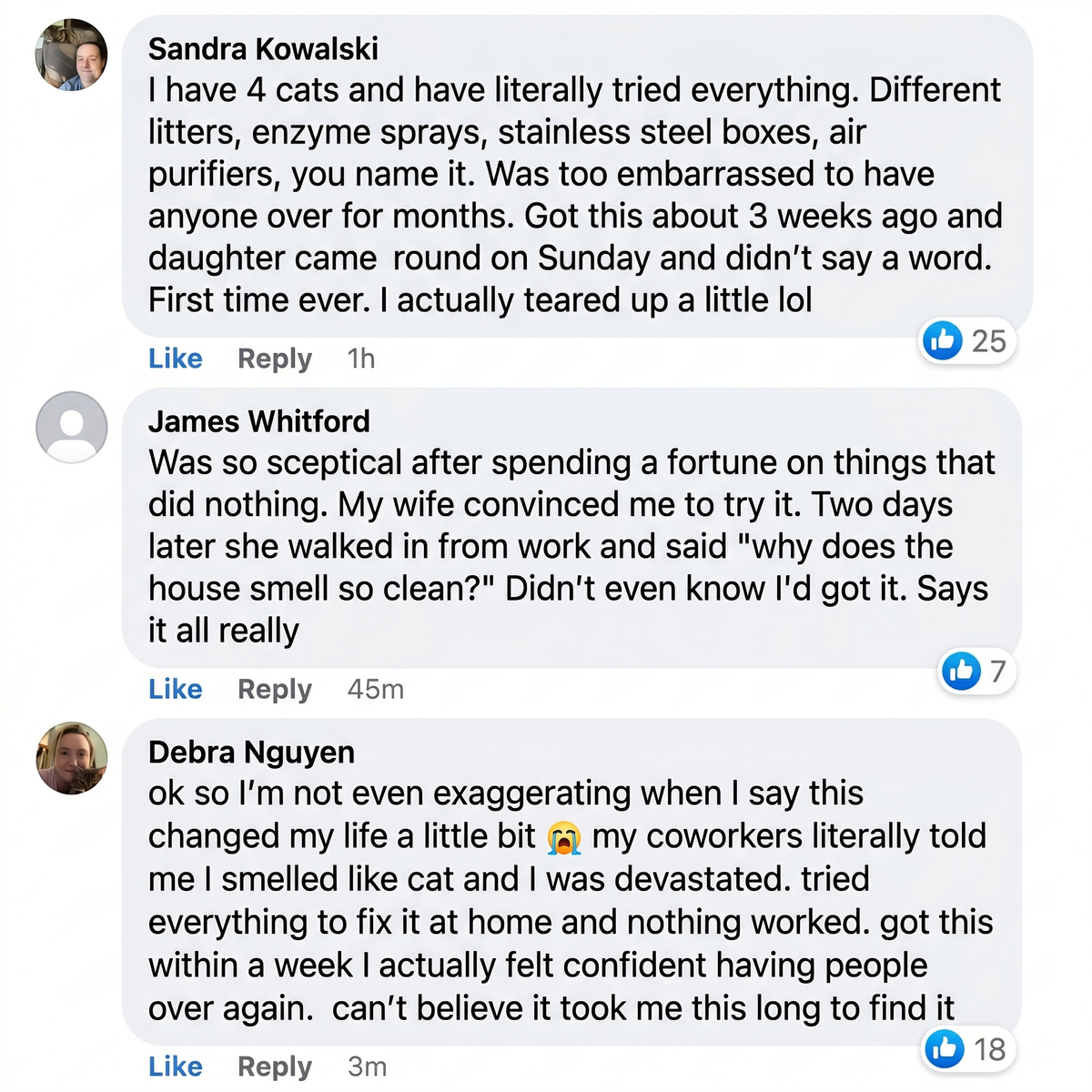Open Debra Nguyen's profile picture
The width and height of the screenshot is (1092, 1092).
coord(71,759)
